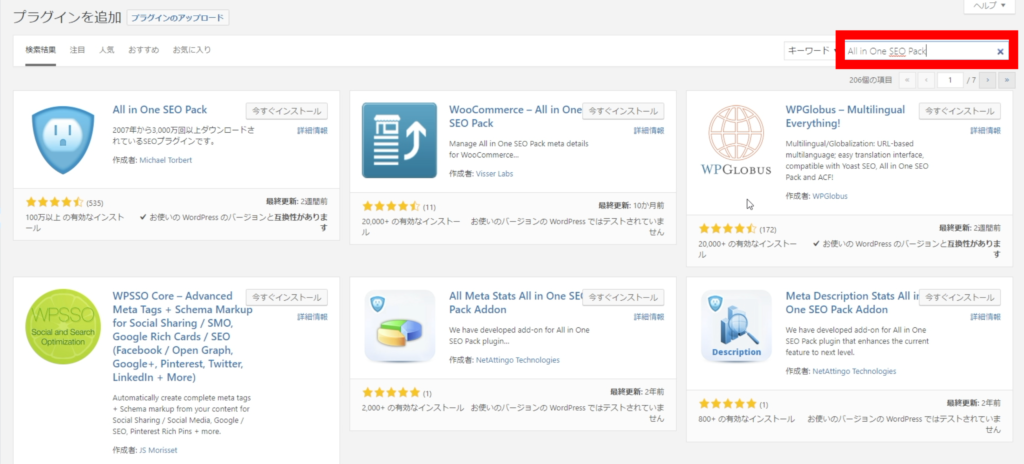Open 詳細情報 for All in One SEO Pack
The height and width of the screenshot is (464, 1024).
pyautogui.click(x=312, y=131)
